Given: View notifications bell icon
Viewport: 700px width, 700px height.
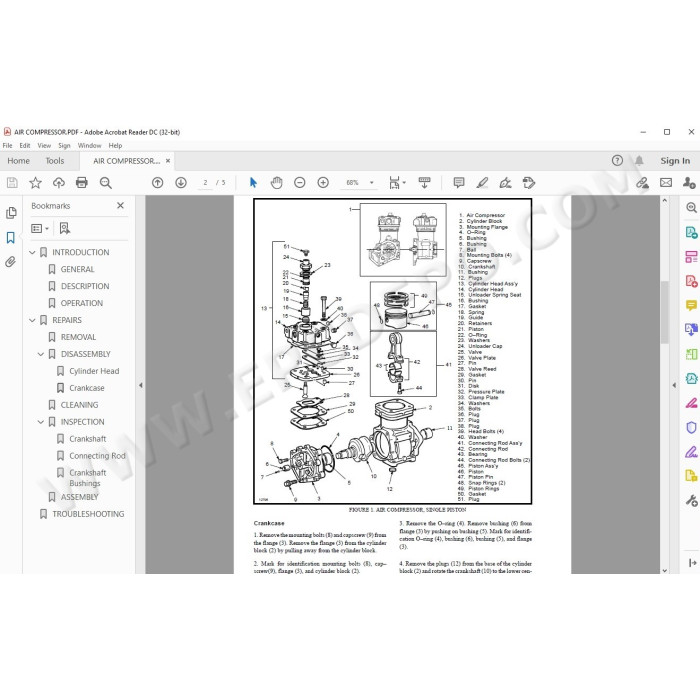Looking at the screenshot, I should tap(639, 161).
